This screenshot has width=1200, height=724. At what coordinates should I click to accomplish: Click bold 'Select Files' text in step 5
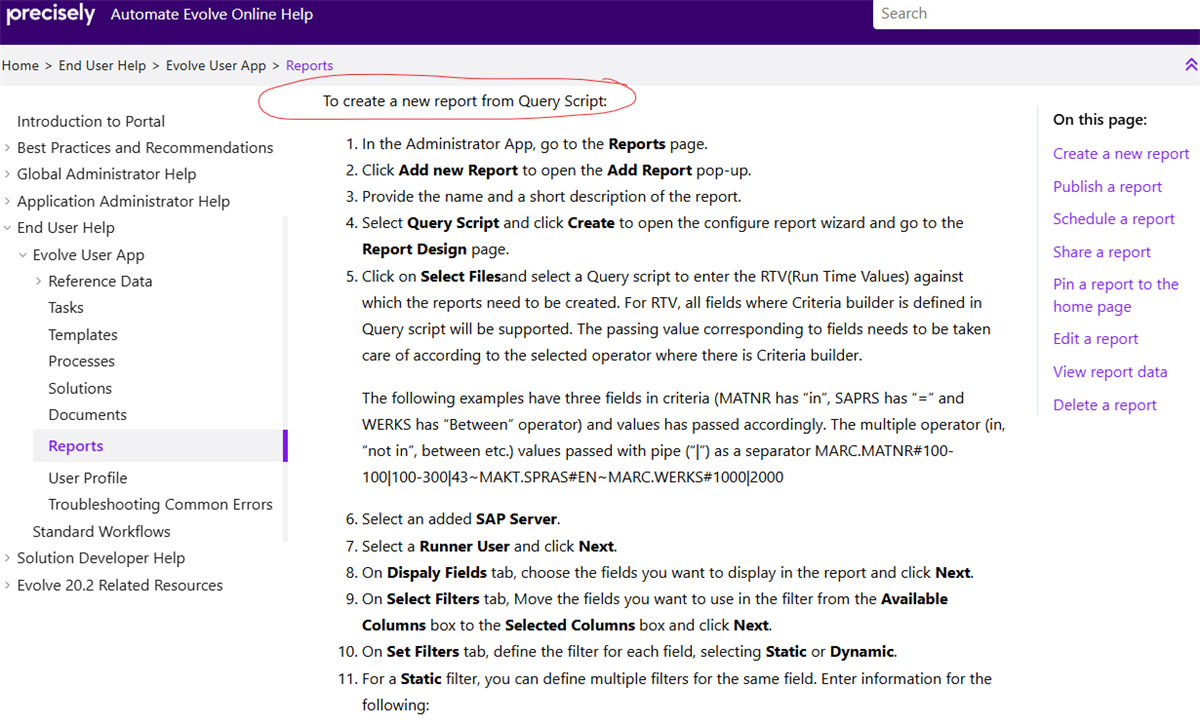click(461, 276)
